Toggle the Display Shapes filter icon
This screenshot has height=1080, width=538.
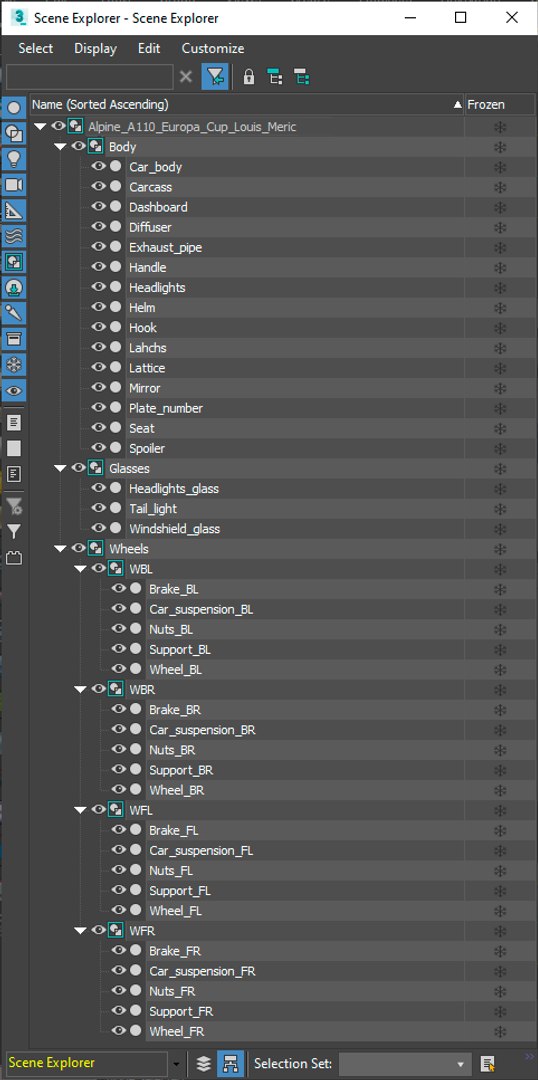click(14, 134)
